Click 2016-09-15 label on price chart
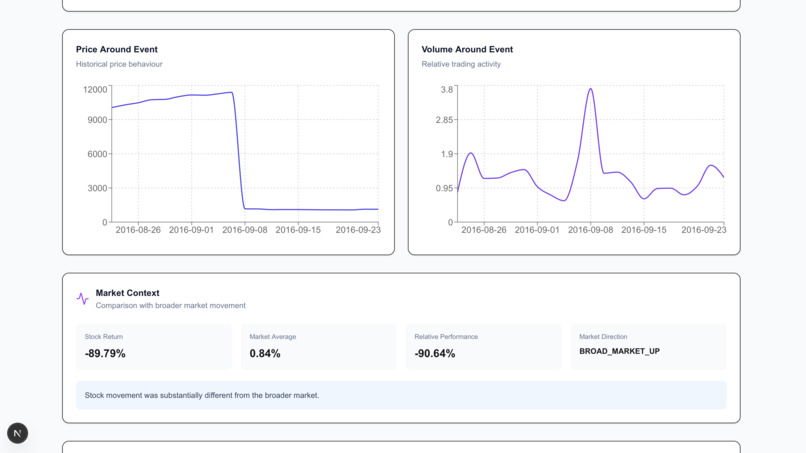This screenshot has width=806, height=453. click(298, 230)
